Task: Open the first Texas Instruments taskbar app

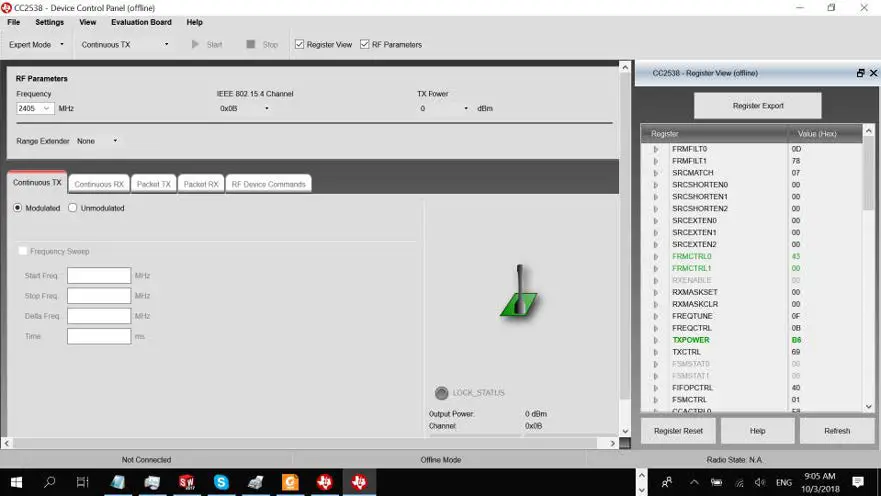Action: [325, 482]
